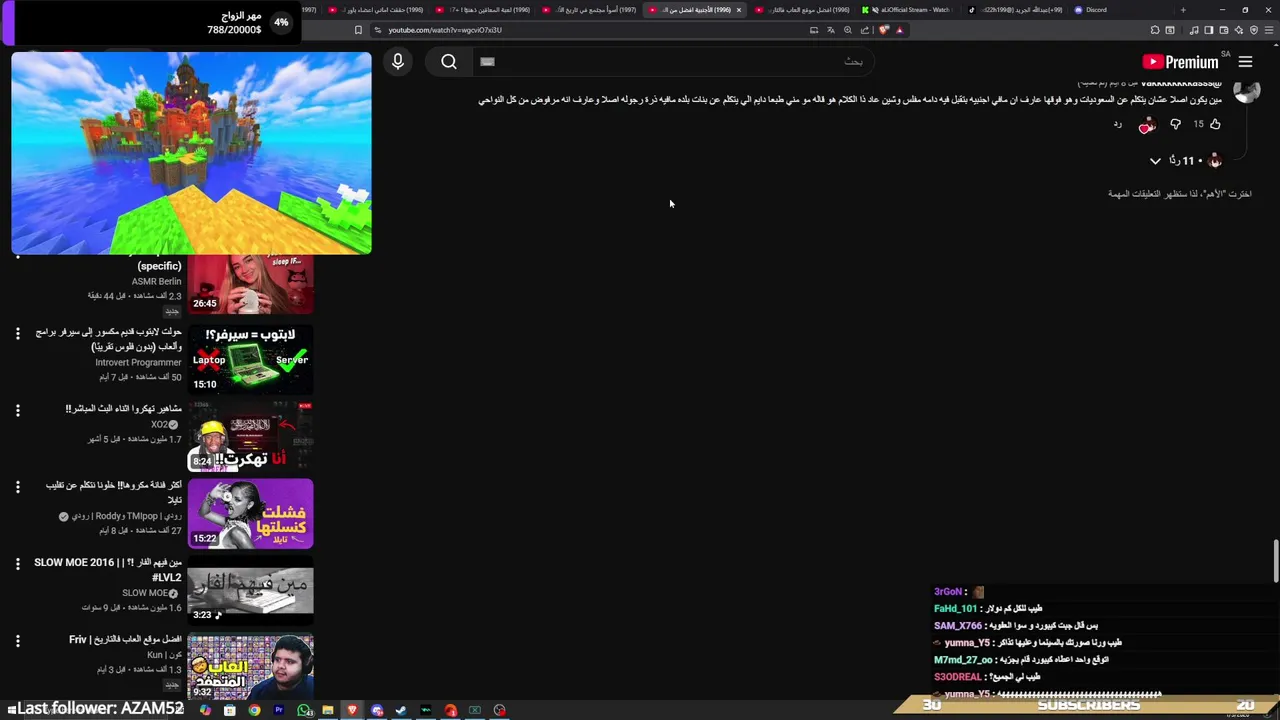Viewport: 1280px width, 720px height.
Task: Click the Minecraft stream overlay video
Action: tap(191, 153)
